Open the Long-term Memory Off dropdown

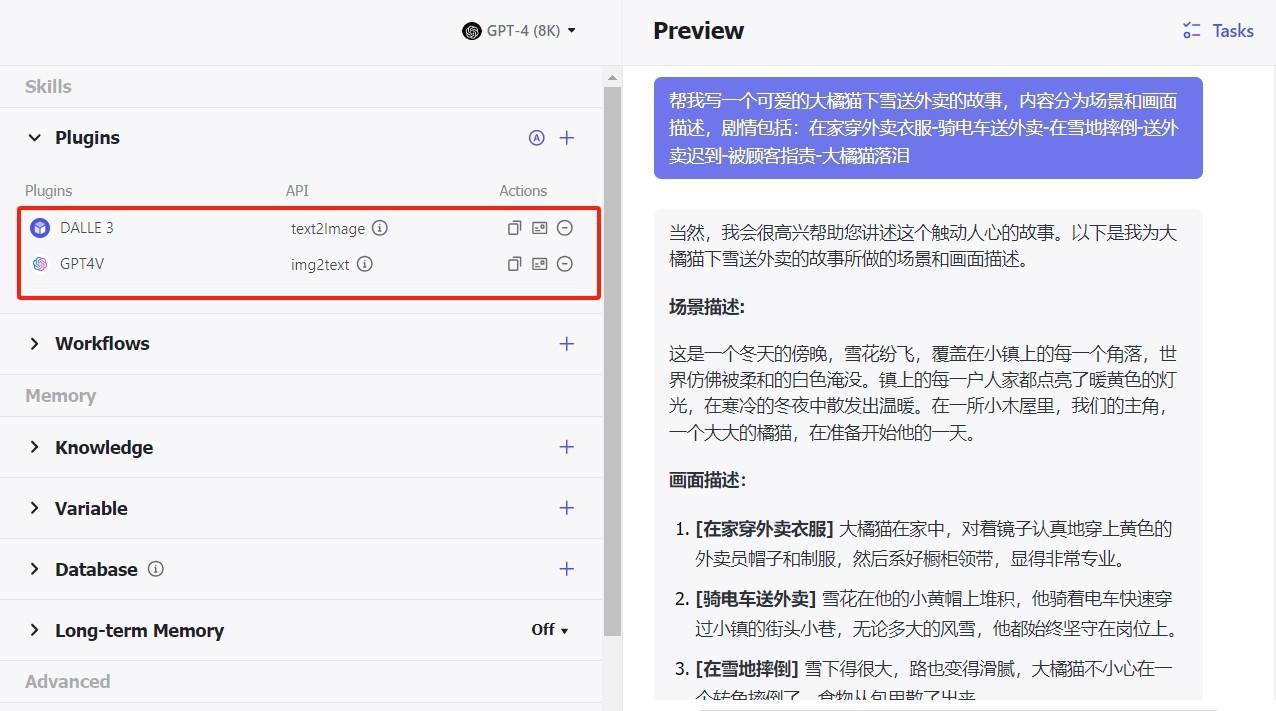tap(550, 630)
